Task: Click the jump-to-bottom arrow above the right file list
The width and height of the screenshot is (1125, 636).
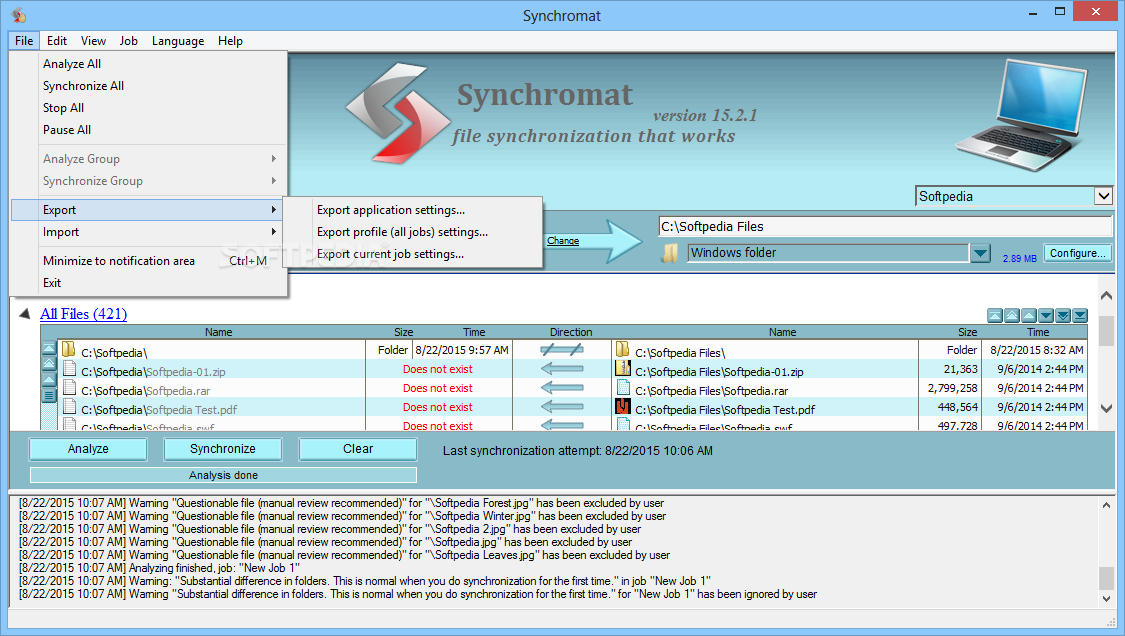Action: coord(1080,315)
